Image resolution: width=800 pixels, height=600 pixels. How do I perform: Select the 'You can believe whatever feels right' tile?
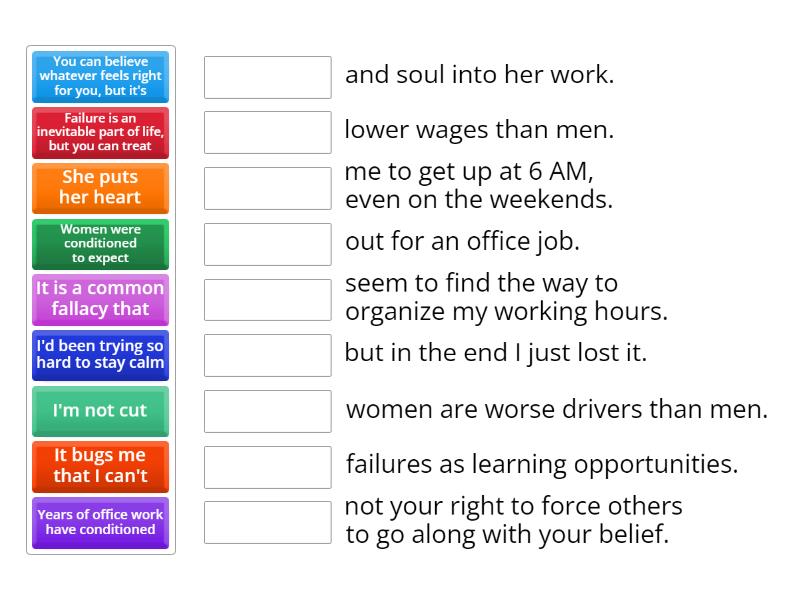click(99, 76)
